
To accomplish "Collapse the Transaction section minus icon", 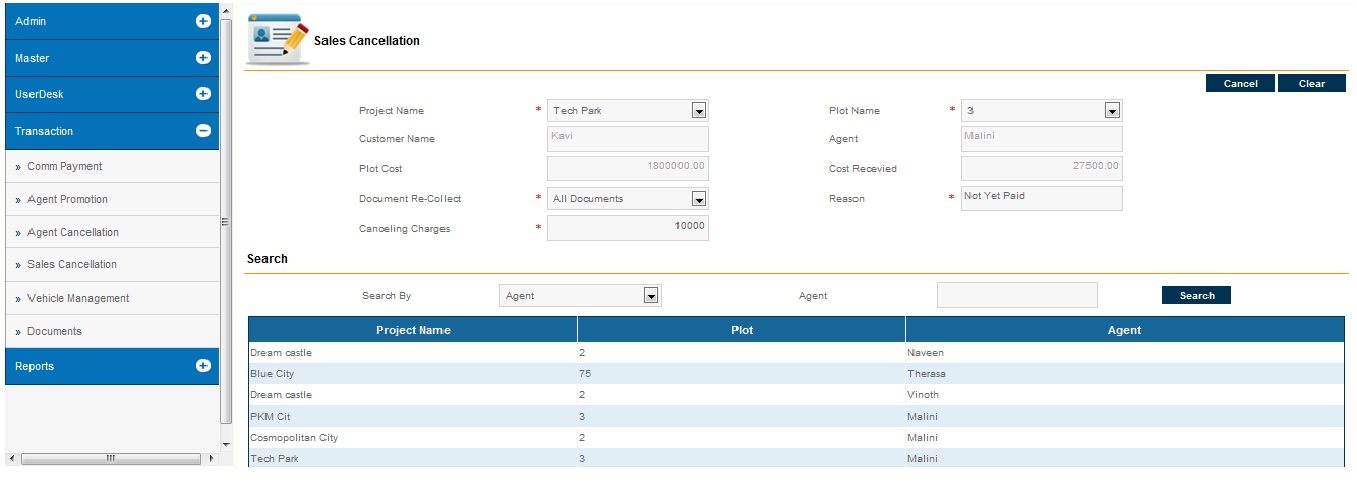I will pos(203,131).
